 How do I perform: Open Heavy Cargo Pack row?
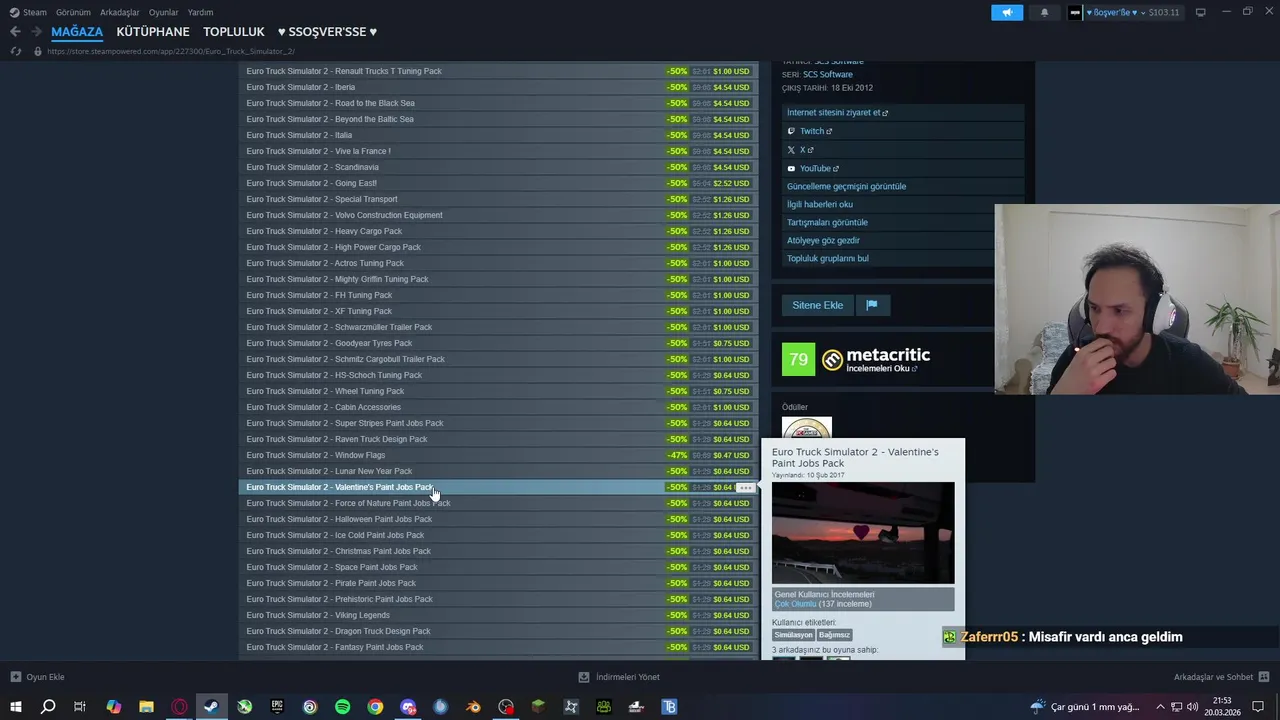click(x=498, y=231)
